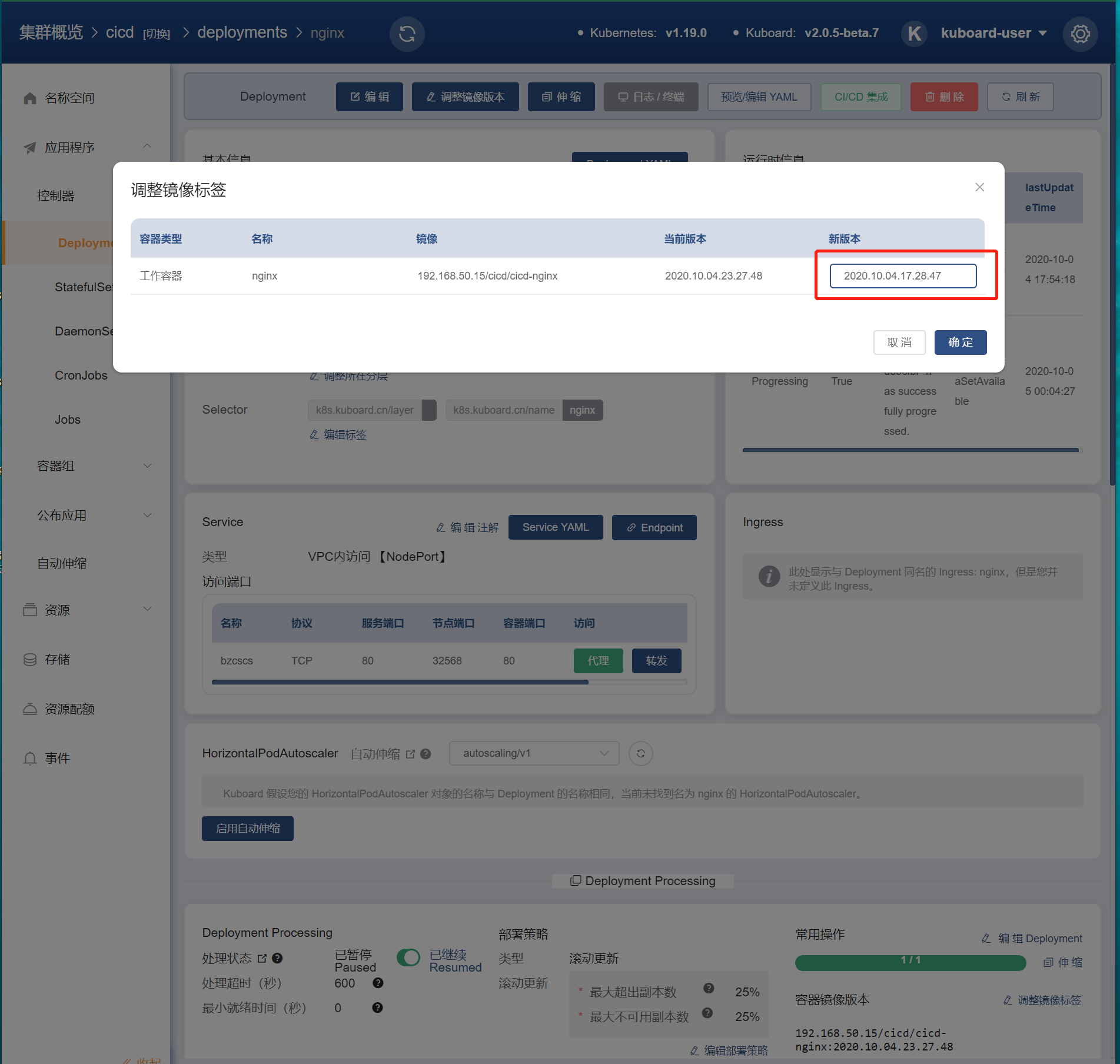1120x1064 pixels.
Task: Expand the 公布应用 submenu chevron
Action: point(147,516)
